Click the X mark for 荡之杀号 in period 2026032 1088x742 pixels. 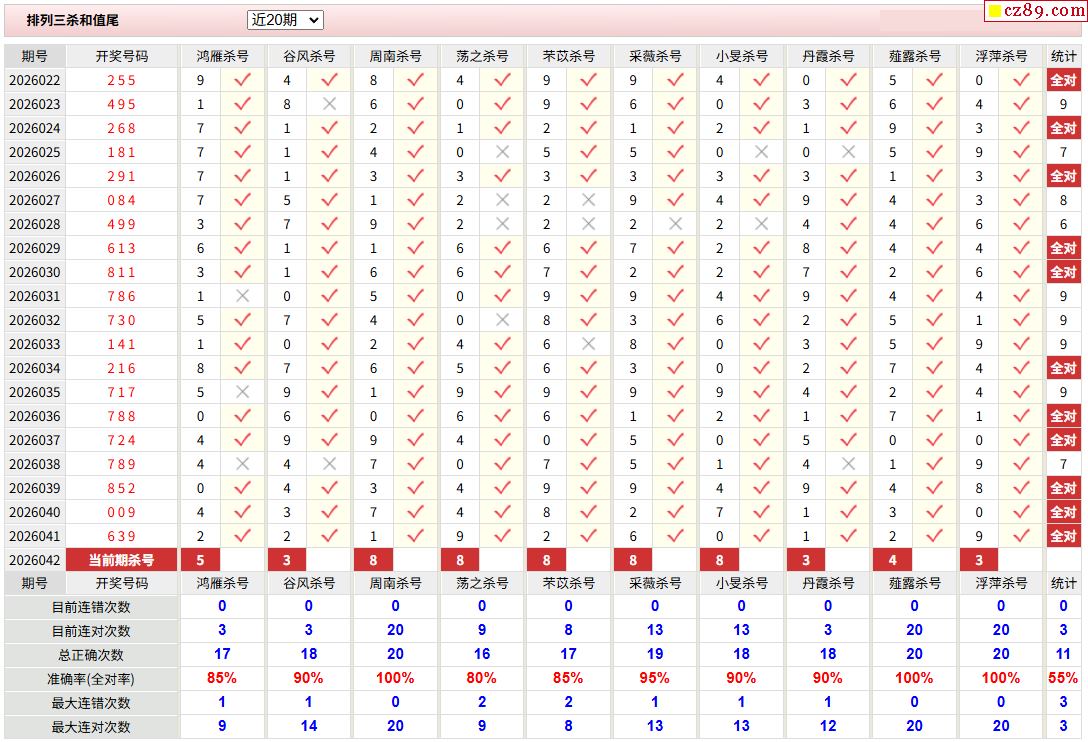pos(502,320)
